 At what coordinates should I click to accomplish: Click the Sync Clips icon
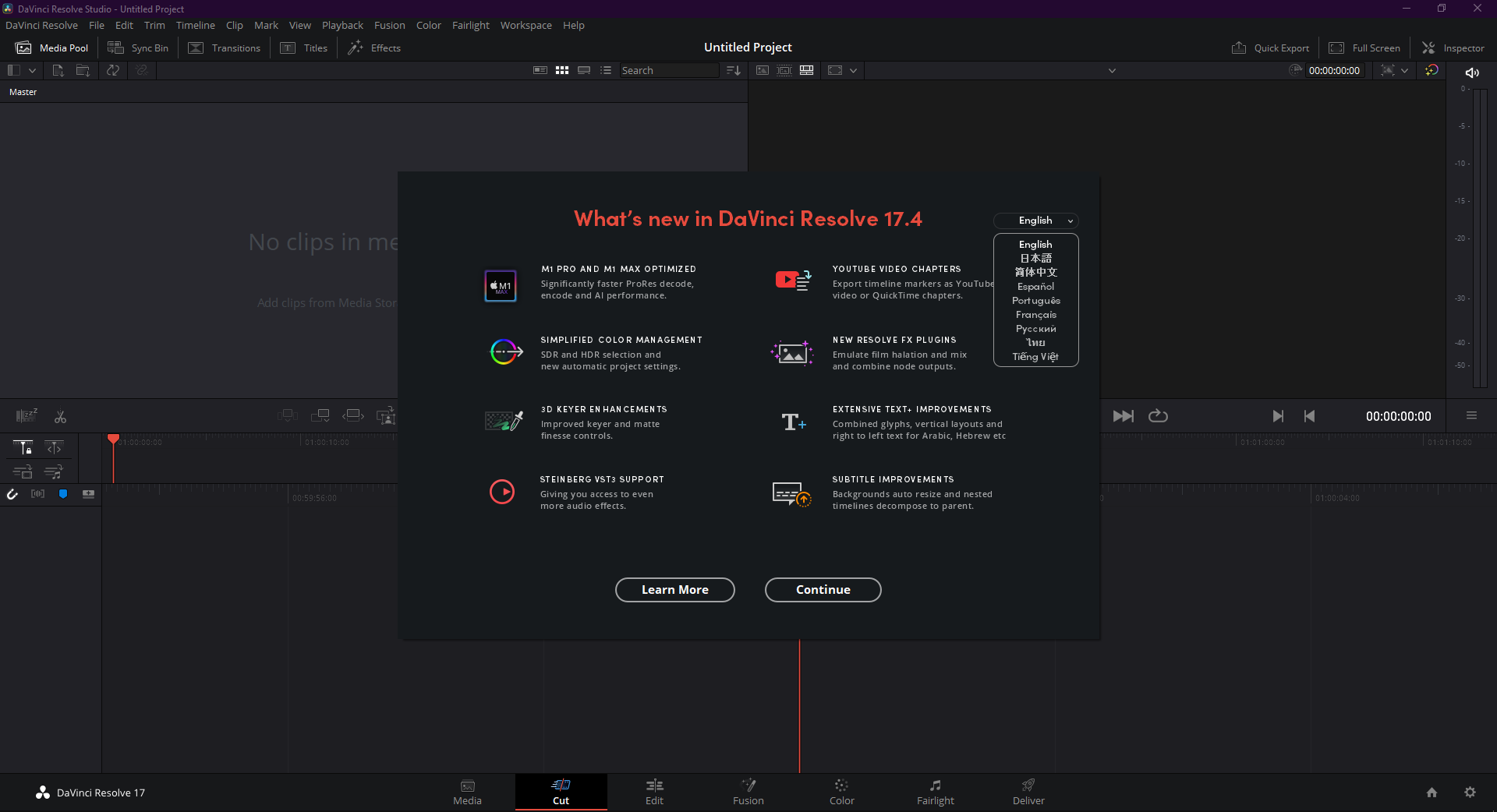tap(113, 70)
